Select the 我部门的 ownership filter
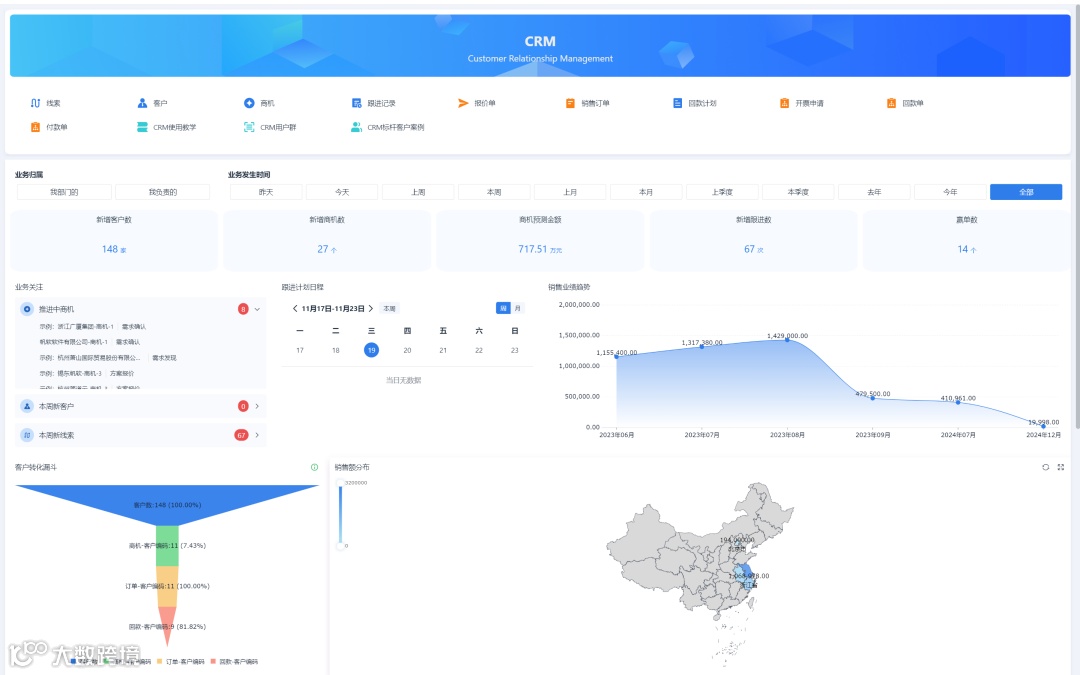The image size is (1080, 675). coord(64,192)
